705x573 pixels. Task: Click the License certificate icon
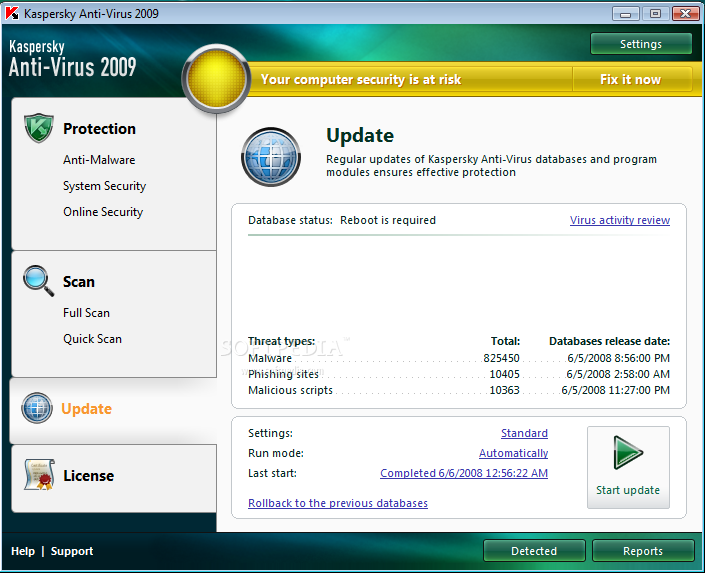click(x=39, y=475)
